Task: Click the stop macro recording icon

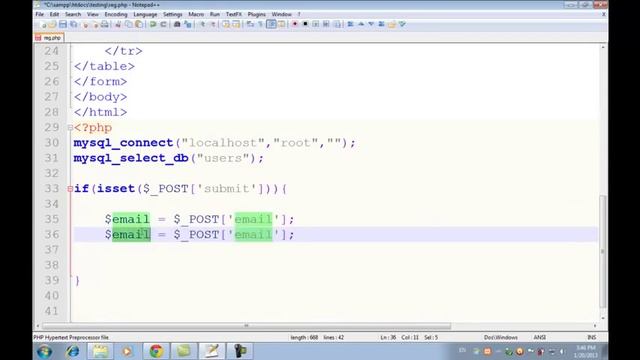Action: (305, 24)
